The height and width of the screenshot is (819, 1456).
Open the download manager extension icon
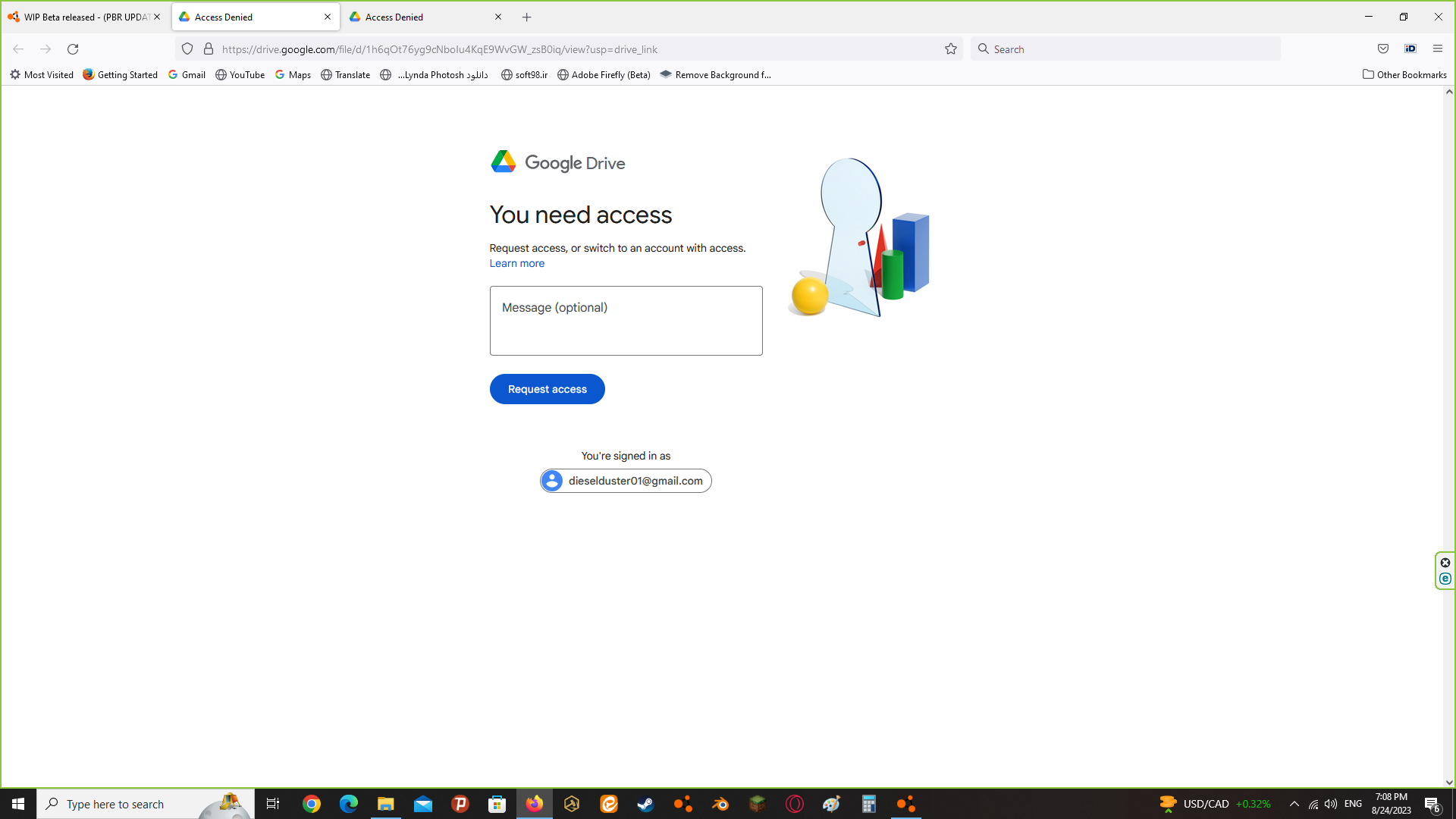point(1410,49)
